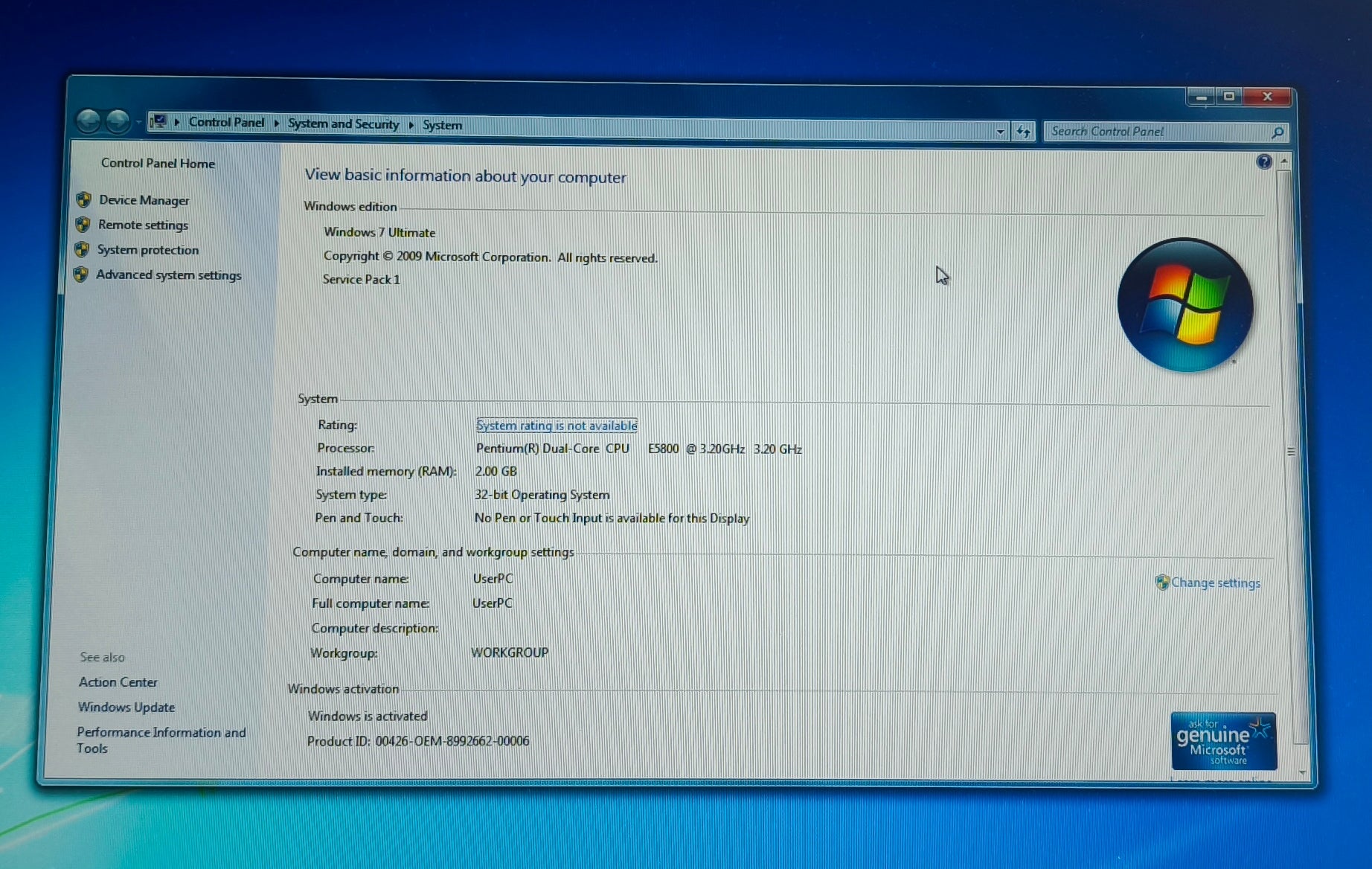Maximize the System window

1229,97
